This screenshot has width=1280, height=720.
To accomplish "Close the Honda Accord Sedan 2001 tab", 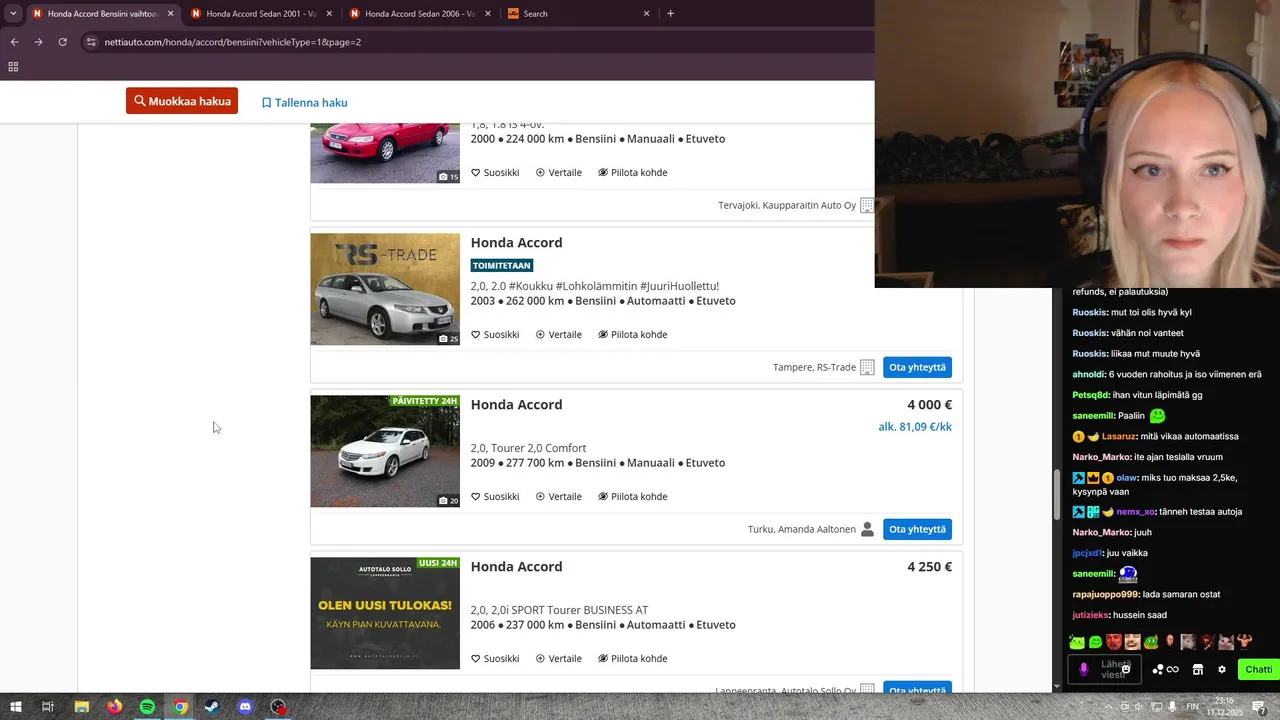I will [x=329, y=14].
